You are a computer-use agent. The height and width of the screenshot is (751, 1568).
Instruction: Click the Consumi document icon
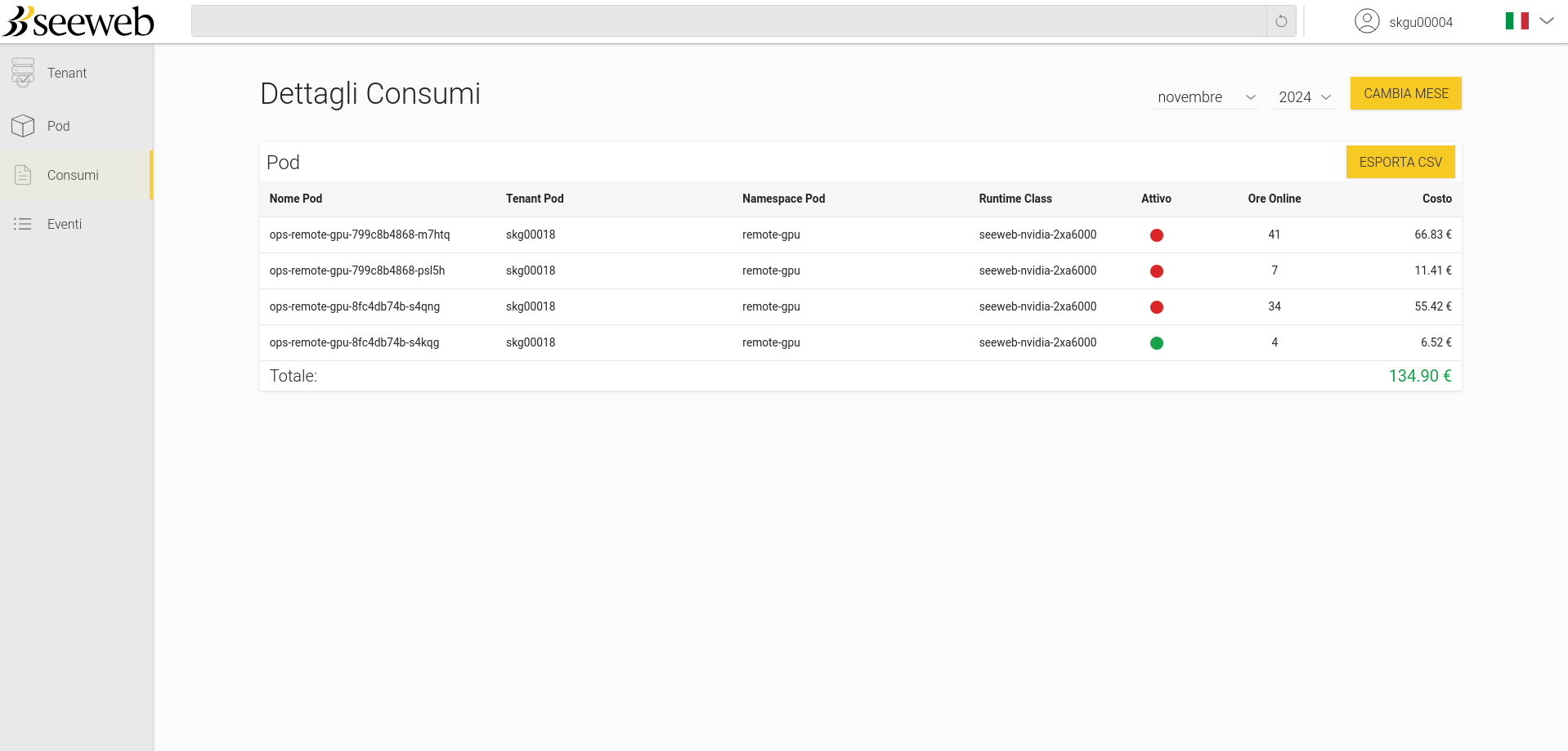pyautogui.click(x=23, y=175)
